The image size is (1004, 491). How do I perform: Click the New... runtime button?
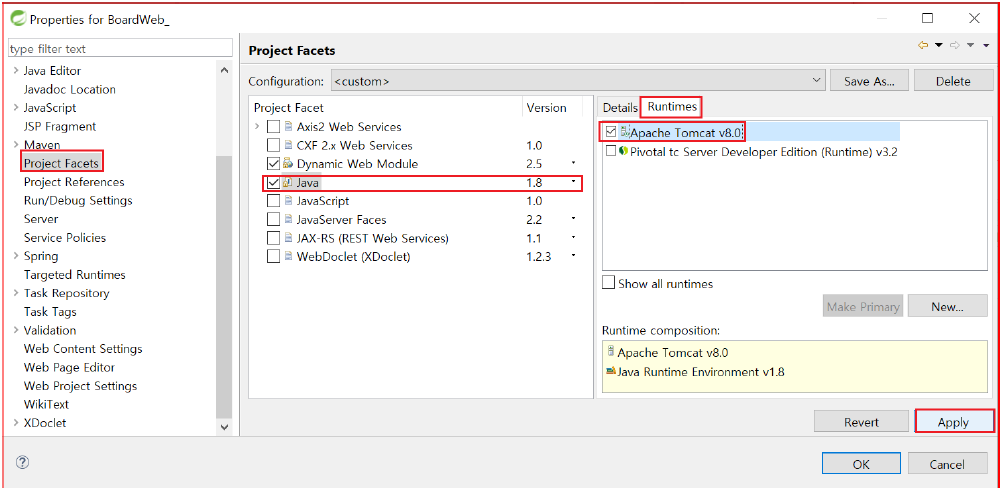click(x=947, y=307)
